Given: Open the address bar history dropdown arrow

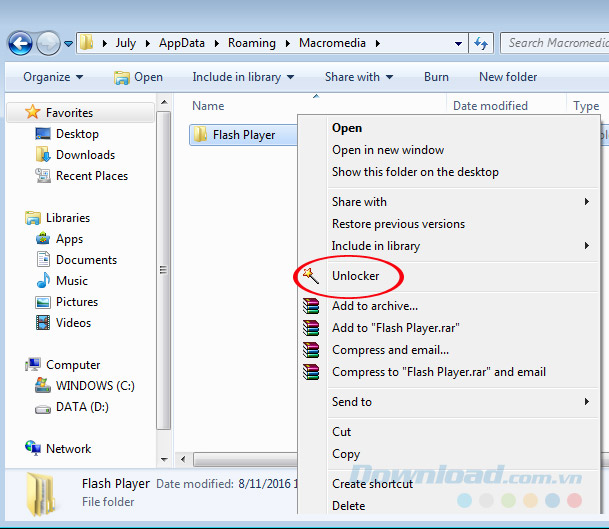Looking at the screenshot, I should tap(458, 44).
